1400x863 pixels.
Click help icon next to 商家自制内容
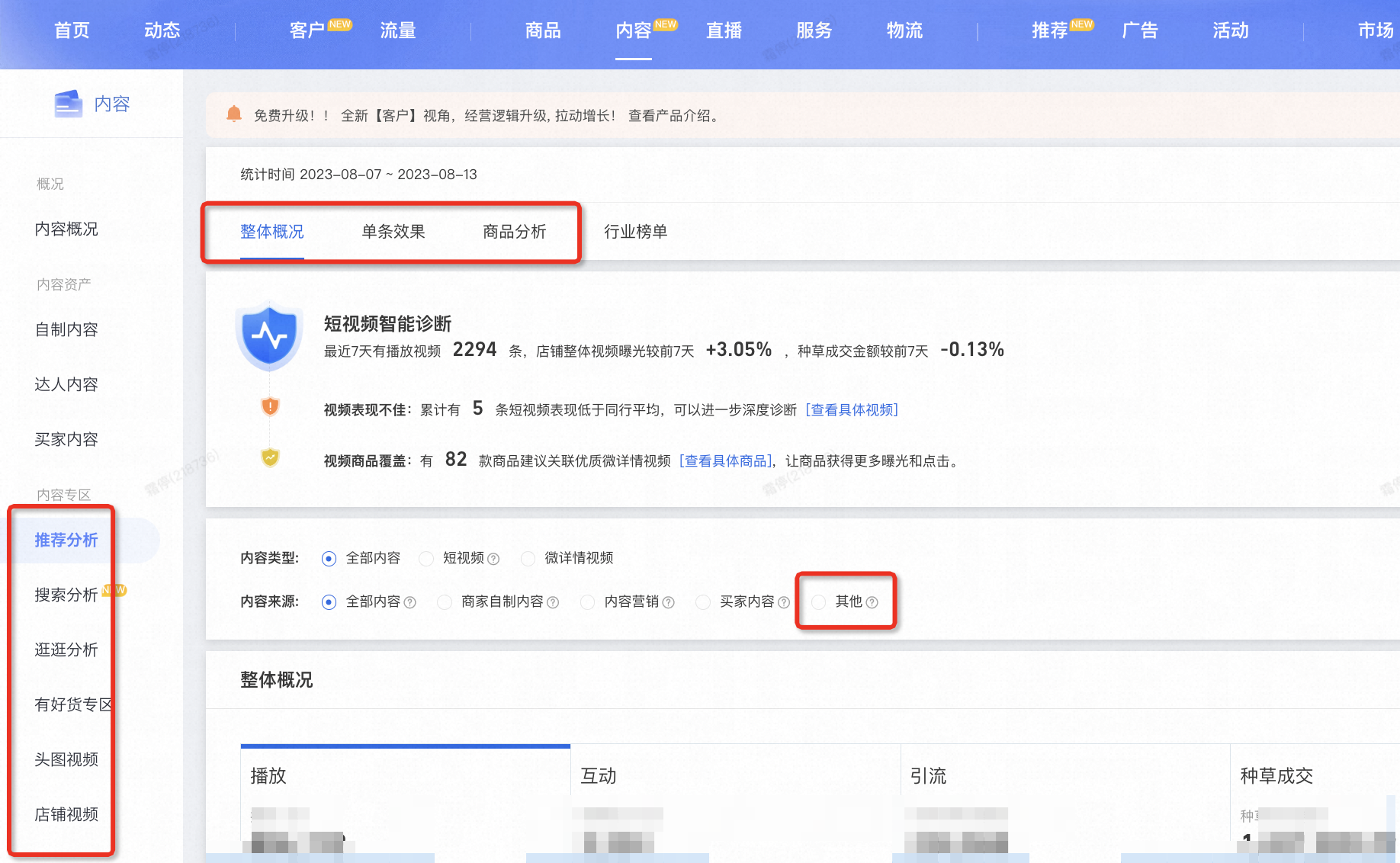point(553,602)
